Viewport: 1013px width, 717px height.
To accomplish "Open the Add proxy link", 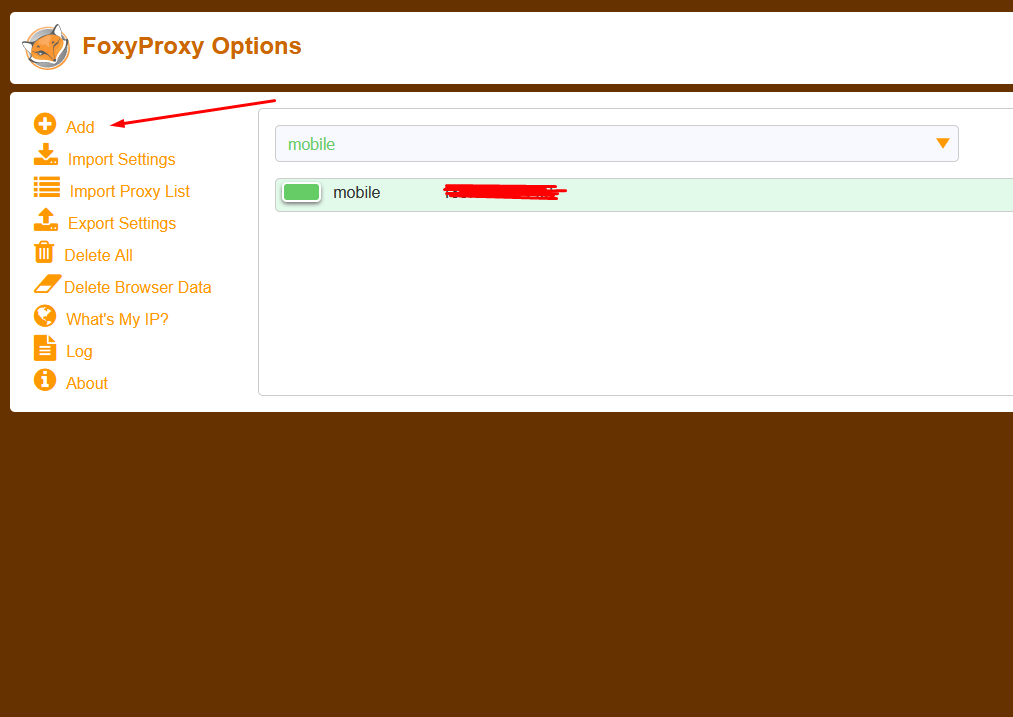I will coord(80,127).
